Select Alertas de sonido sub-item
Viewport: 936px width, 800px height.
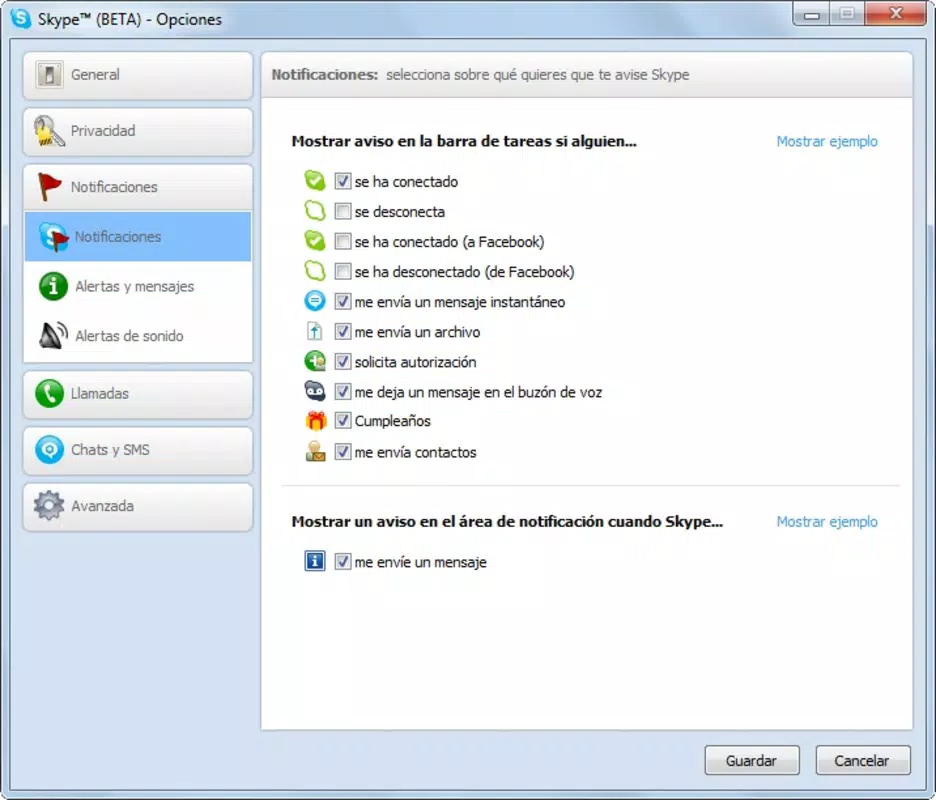138,336
